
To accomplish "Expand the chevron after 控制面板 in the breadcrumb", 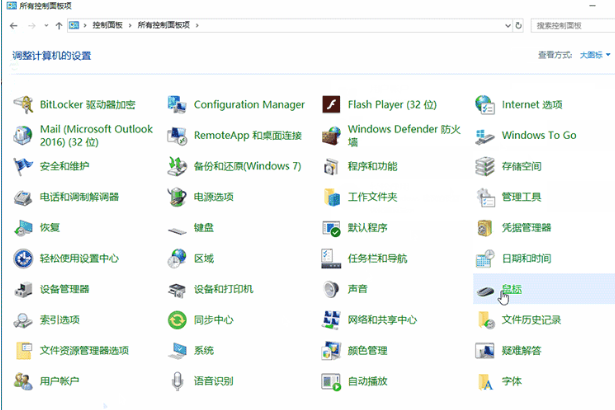I will pyautogui.click(x=130, y=26).
